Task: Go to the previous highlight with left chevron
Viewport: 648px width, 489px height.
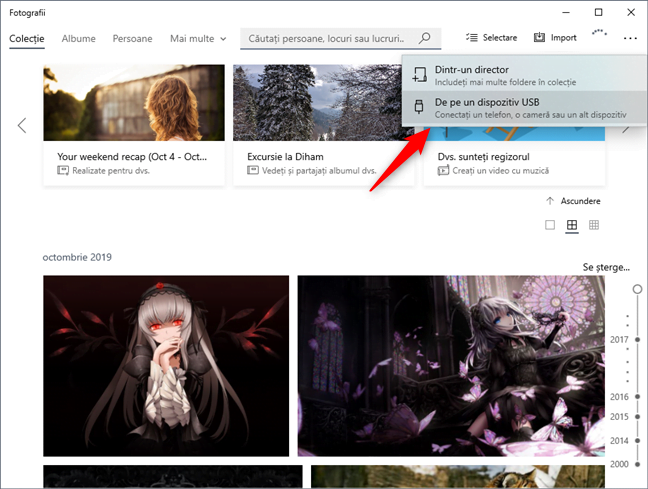Action: 22,125
